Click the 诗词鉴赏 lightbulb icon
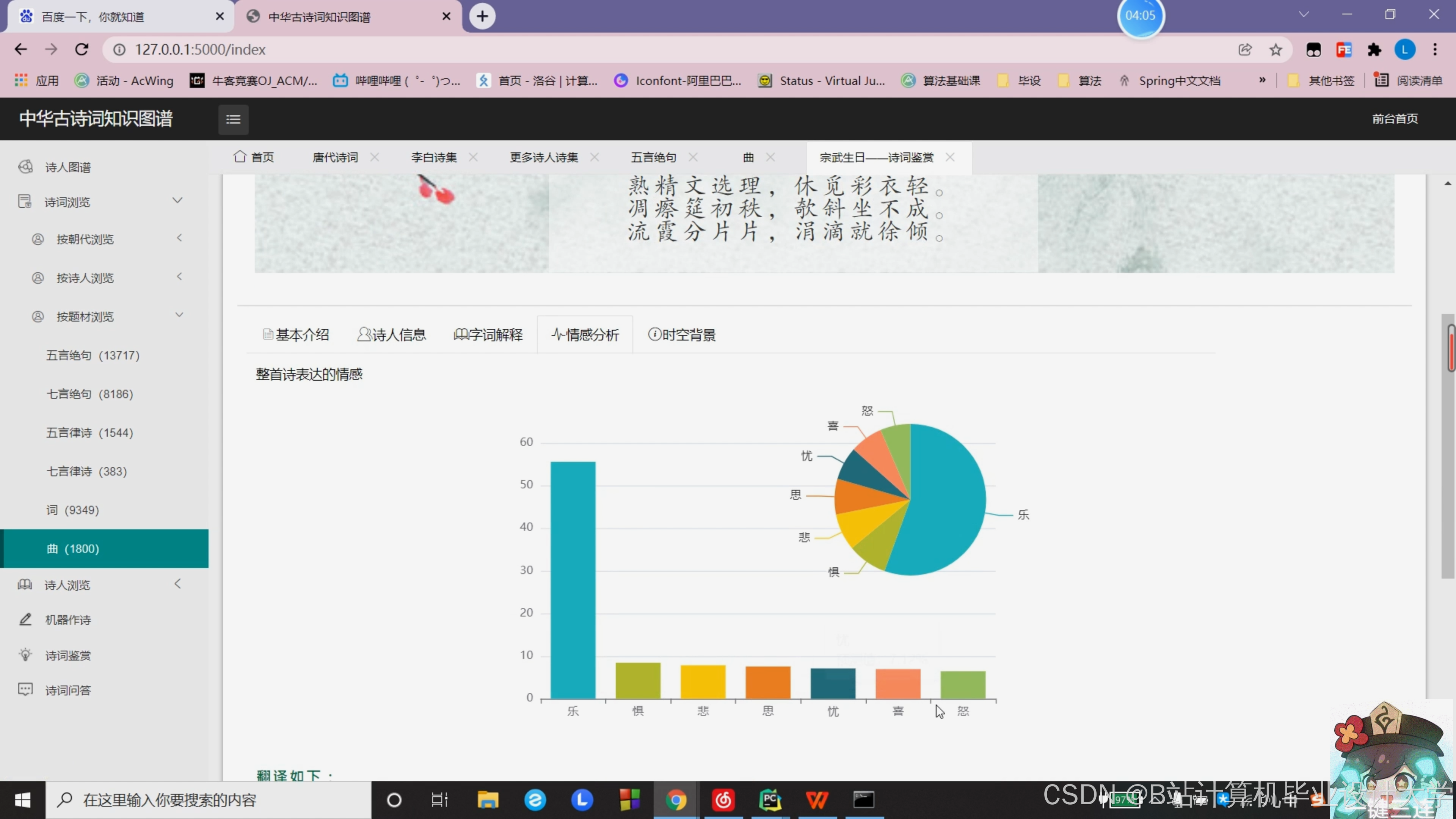This screenshot has height=819, width=1456. (x=25, y=654)
